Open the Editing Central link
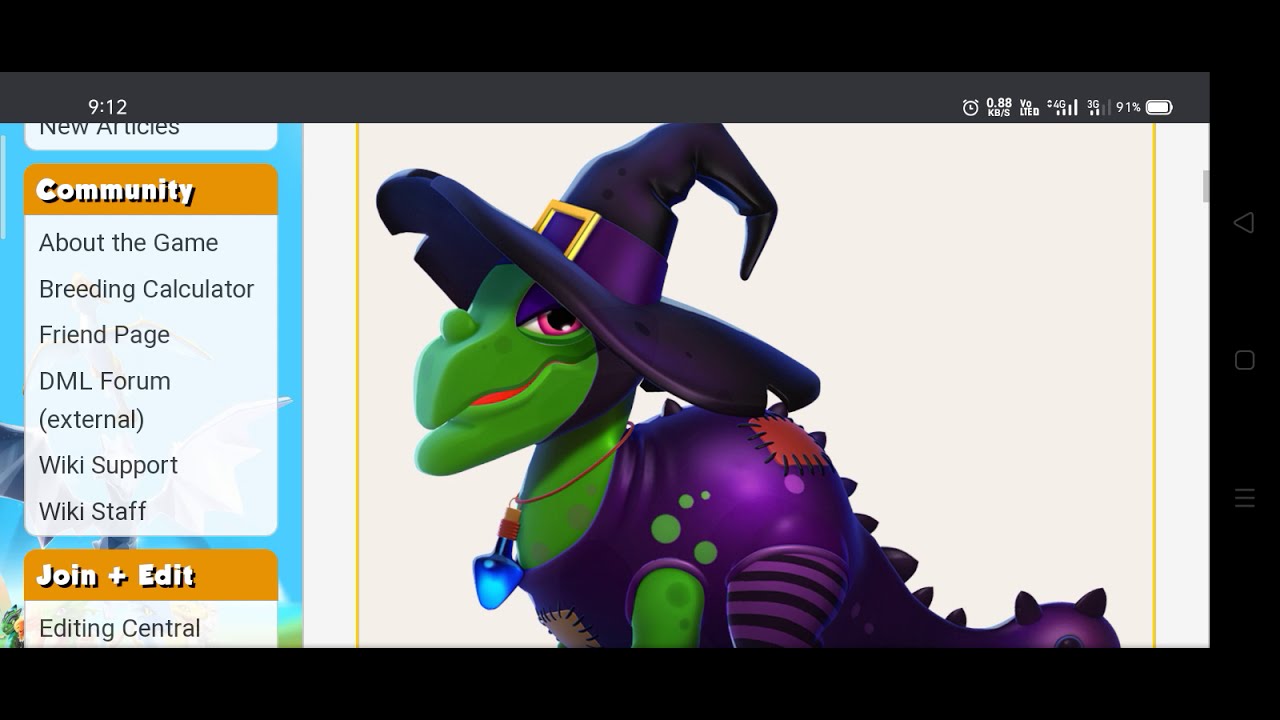Viewport: 1280px width, 720px height. tap(119, 628)
